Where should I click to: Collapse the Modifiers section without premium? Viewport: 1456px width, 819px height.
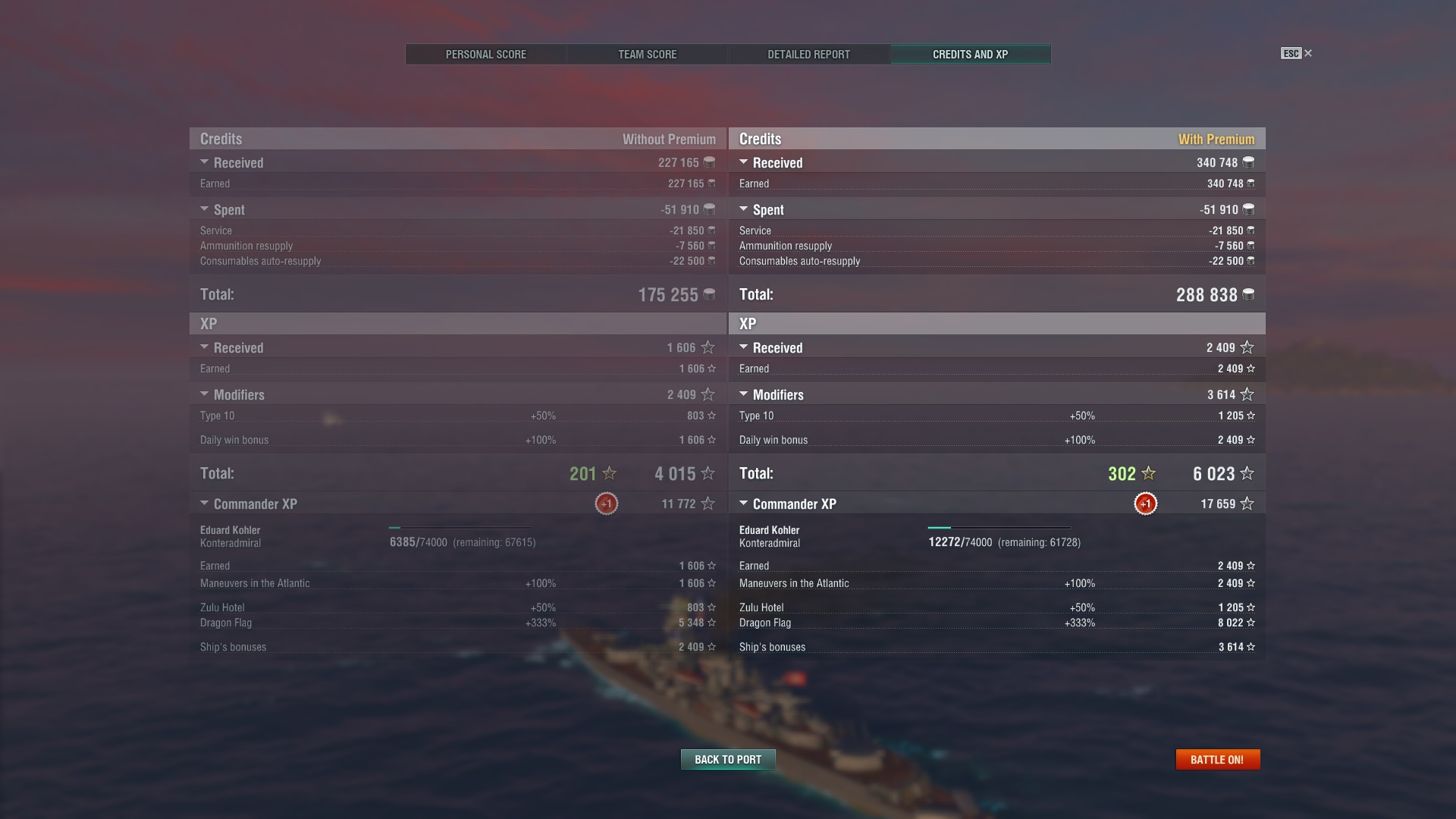point(204,394)
